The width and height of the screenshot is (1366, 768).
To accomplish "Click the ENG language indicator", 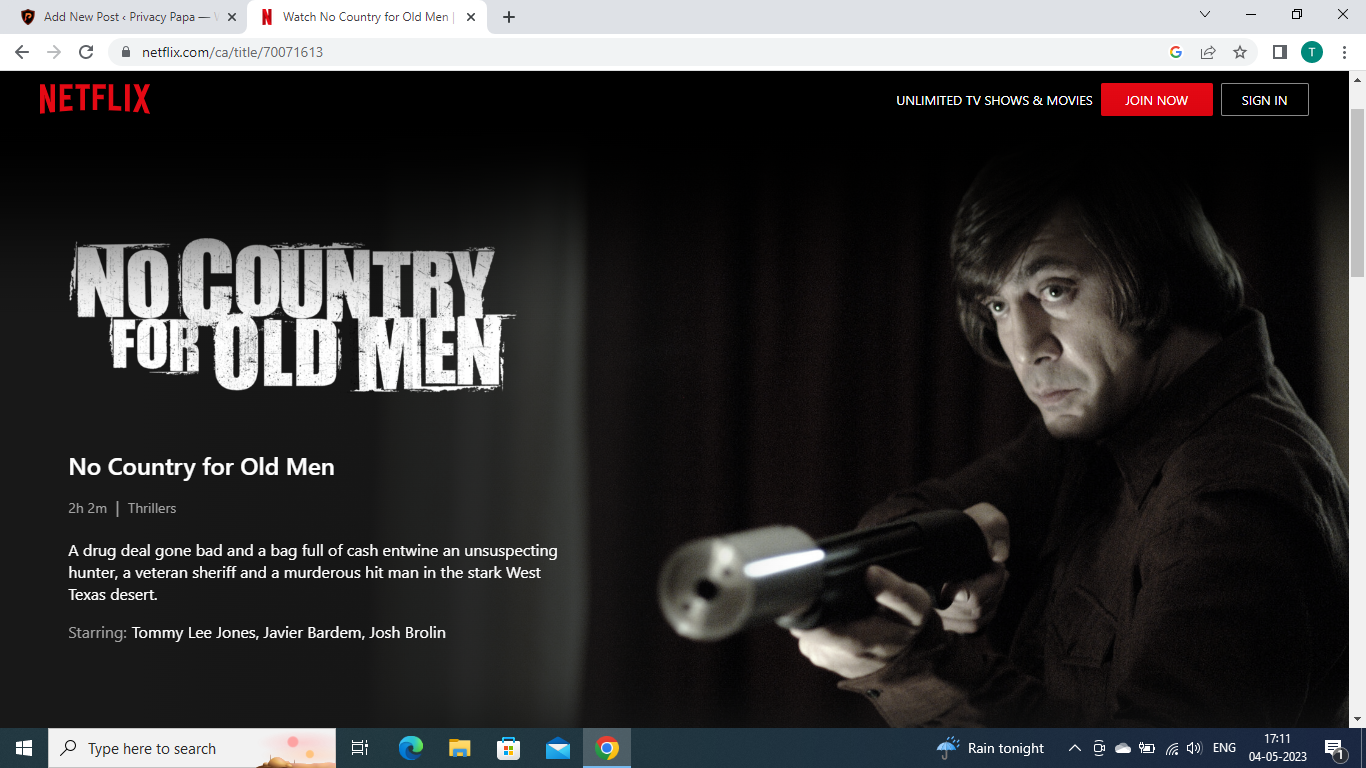I will click(x=1224, y=748).
